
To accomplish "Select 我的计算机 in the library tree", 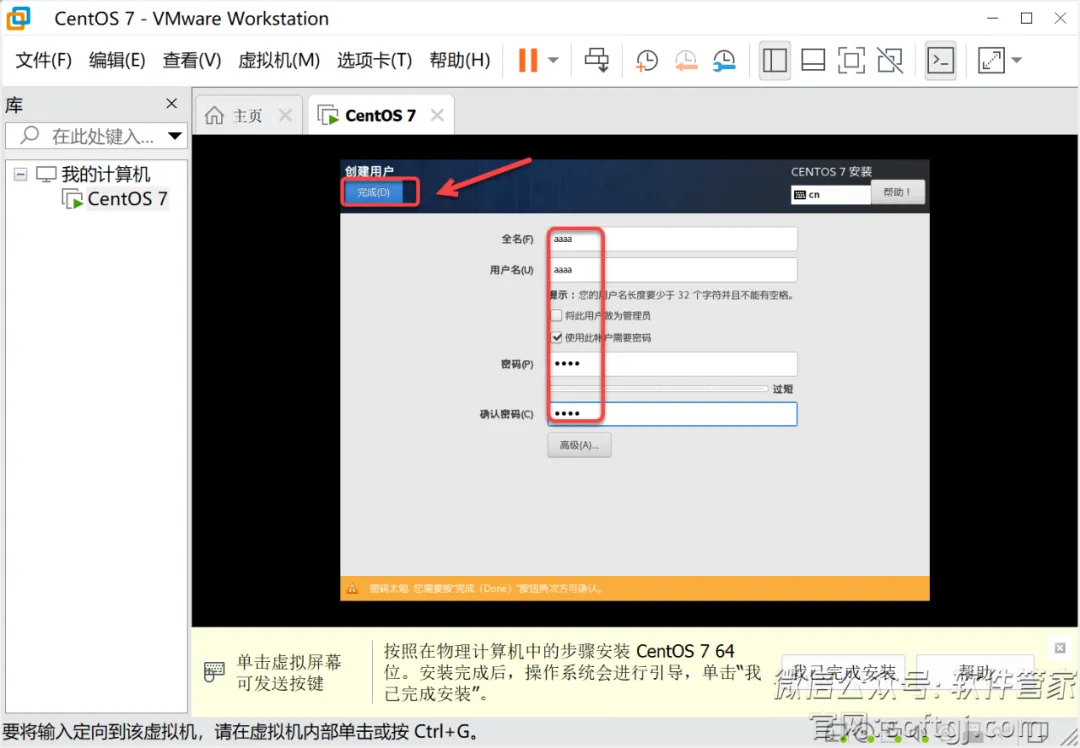I will pos(105,174).
